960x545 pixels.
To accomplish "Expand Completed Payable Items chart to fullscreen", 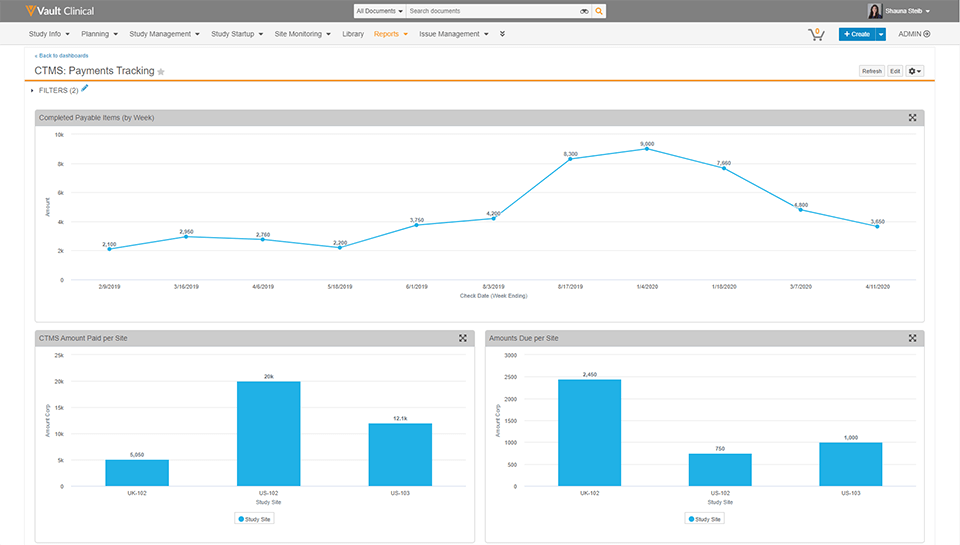I will tap(912, 117).
